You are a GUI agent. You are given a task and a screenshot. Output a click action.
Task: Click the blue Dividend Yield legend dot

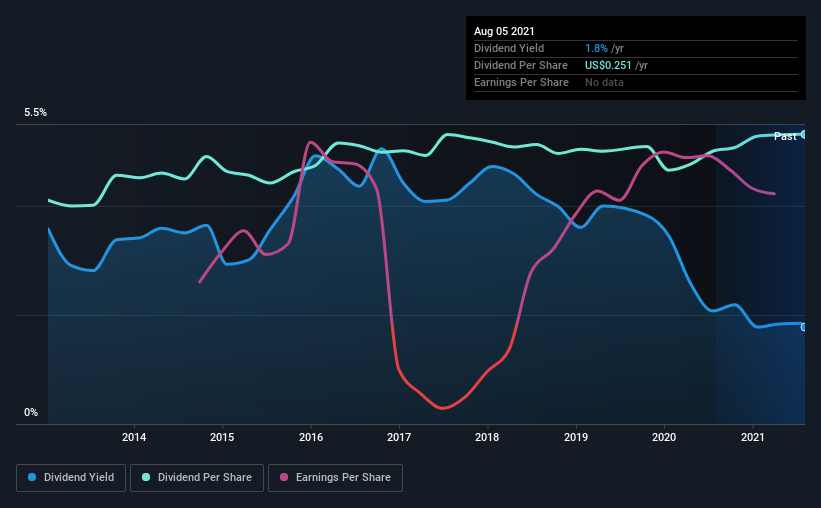pos(32,477)
